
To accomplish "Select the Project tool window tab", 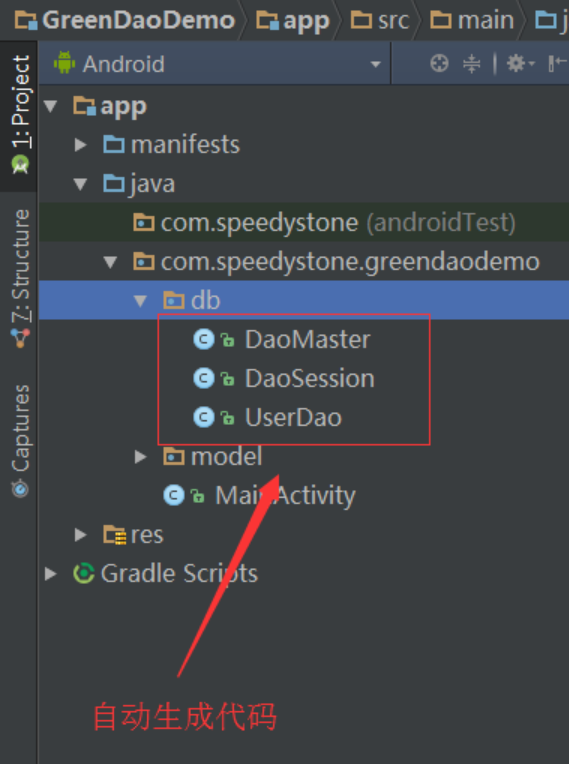I will click(x=20, y=115).
